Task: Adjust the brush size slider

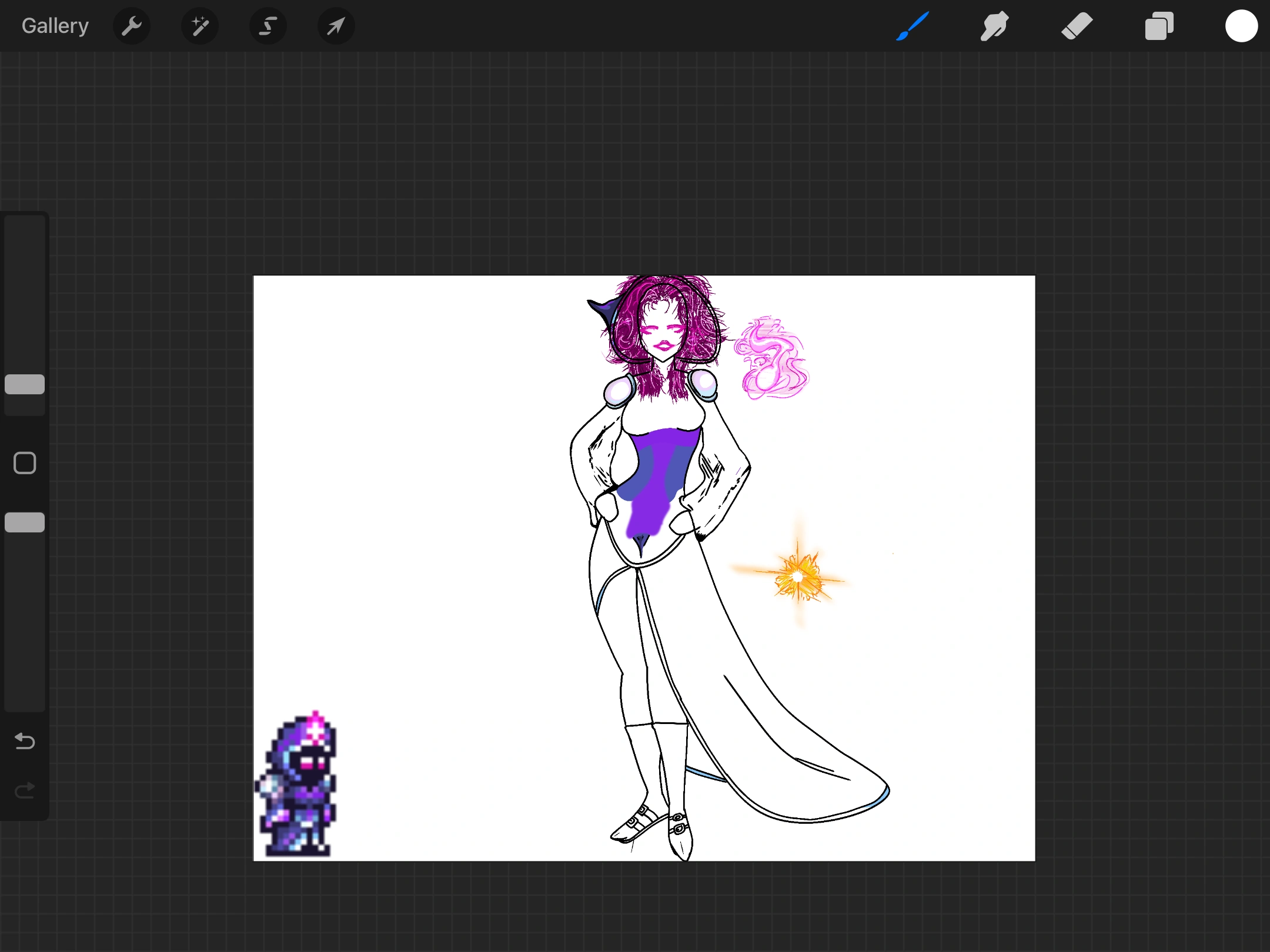Action: (x=24, y=384)
